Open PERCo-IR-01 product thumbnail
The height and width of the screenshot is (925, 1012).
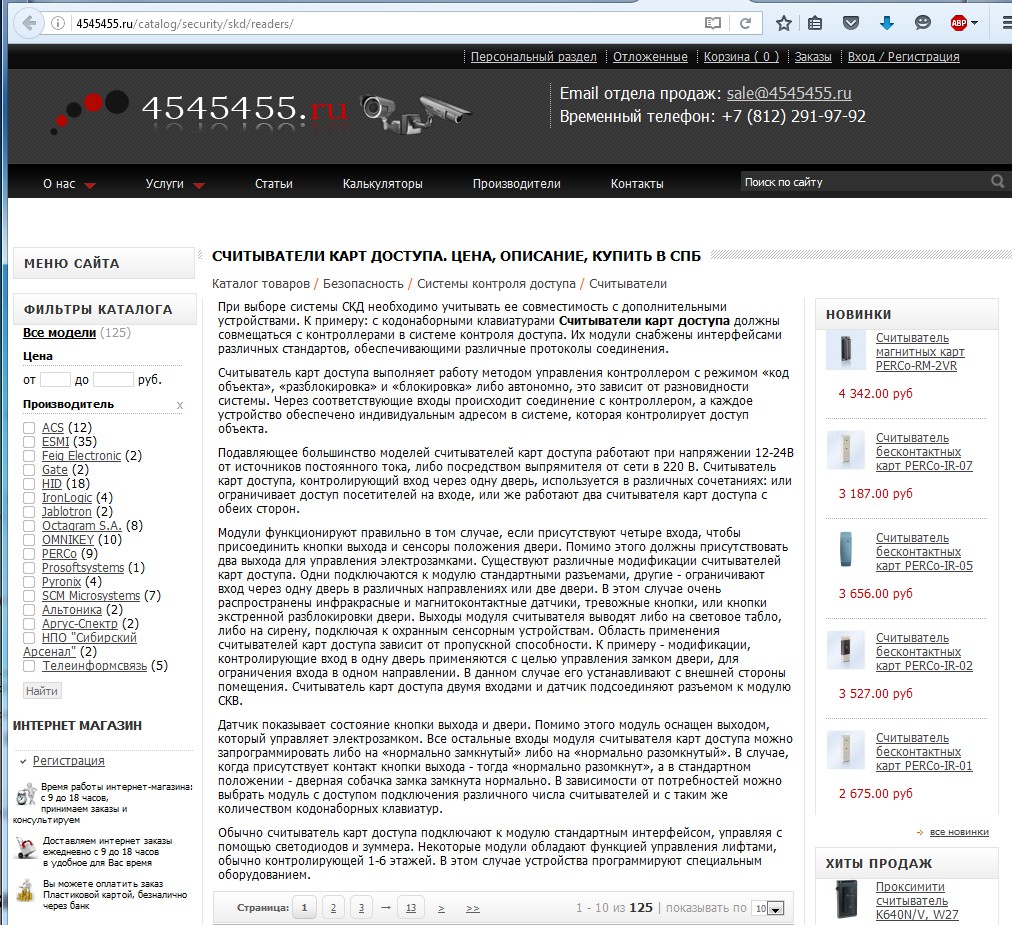click(845, 750)
